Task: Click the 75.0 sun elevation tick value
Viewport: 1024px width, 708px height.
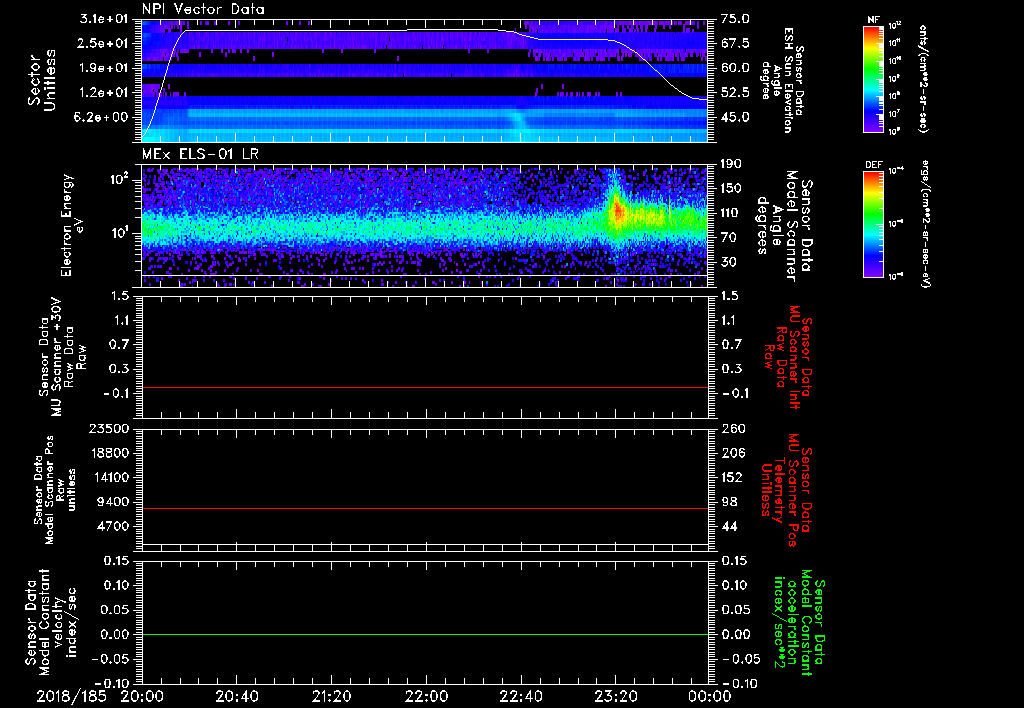Action: click(735, 19)
